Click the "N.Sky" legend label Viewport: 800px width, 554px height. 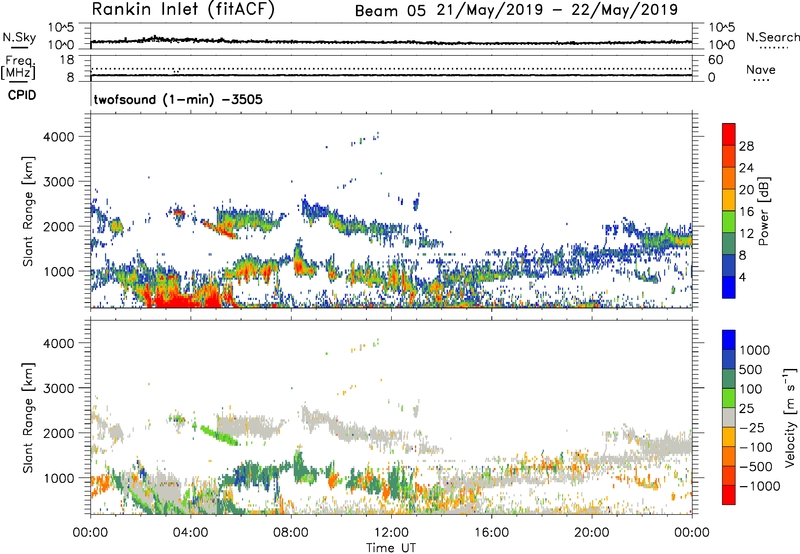pyautogui.click(x=19, y=37)
